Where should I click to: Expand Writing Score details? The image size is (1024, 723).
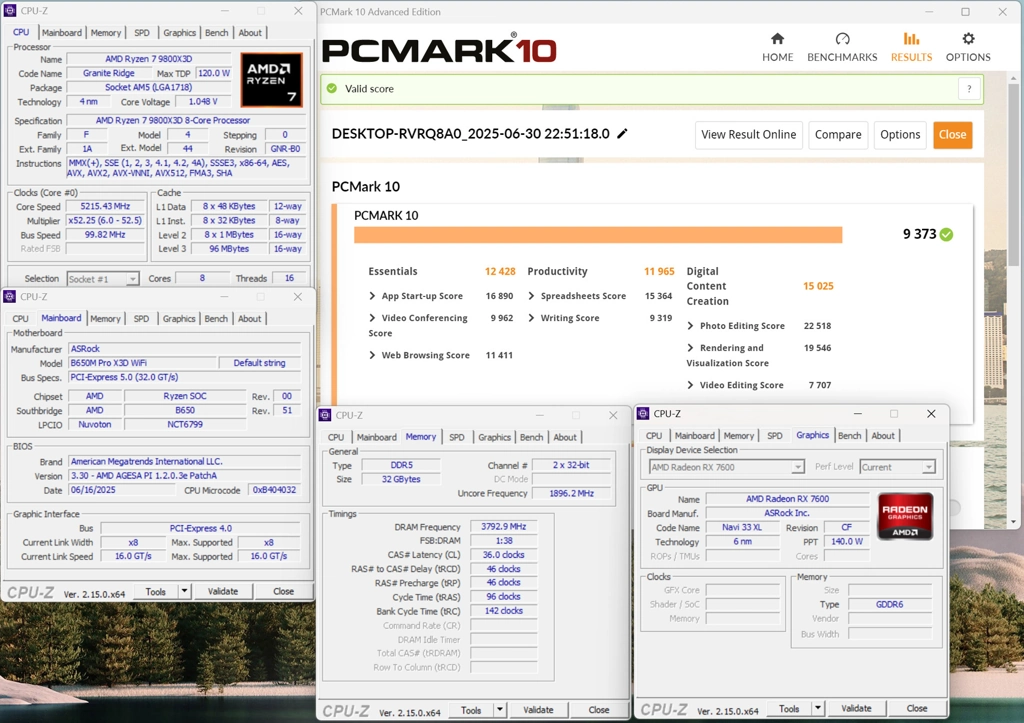point(531,318)
